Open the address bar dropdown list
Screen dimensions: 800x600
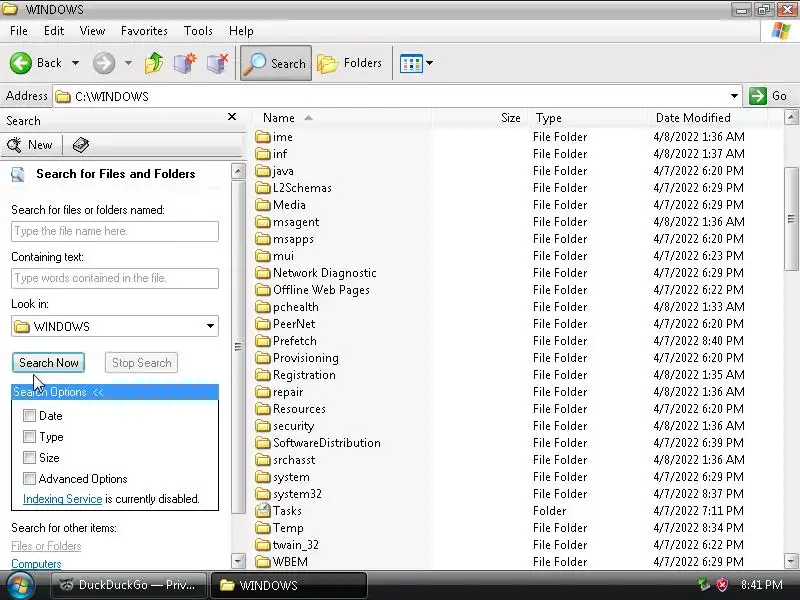point(734,96)
